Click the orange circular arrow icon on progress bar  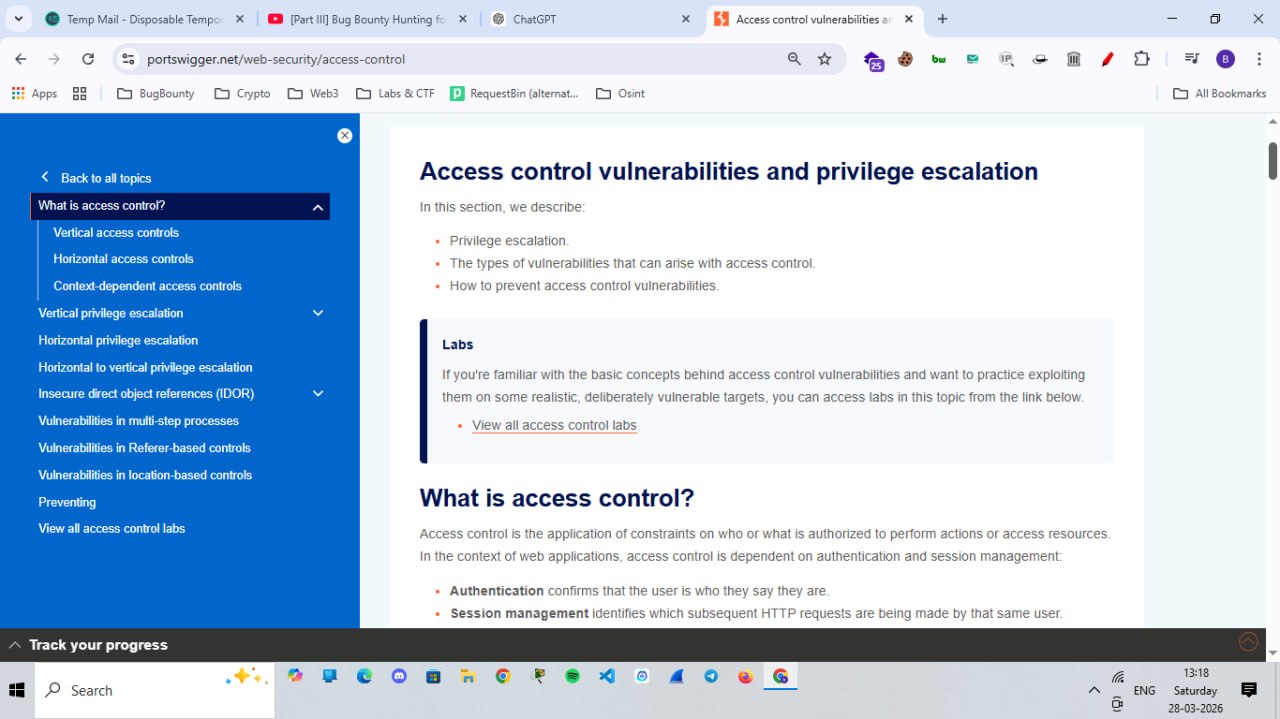1248,642
